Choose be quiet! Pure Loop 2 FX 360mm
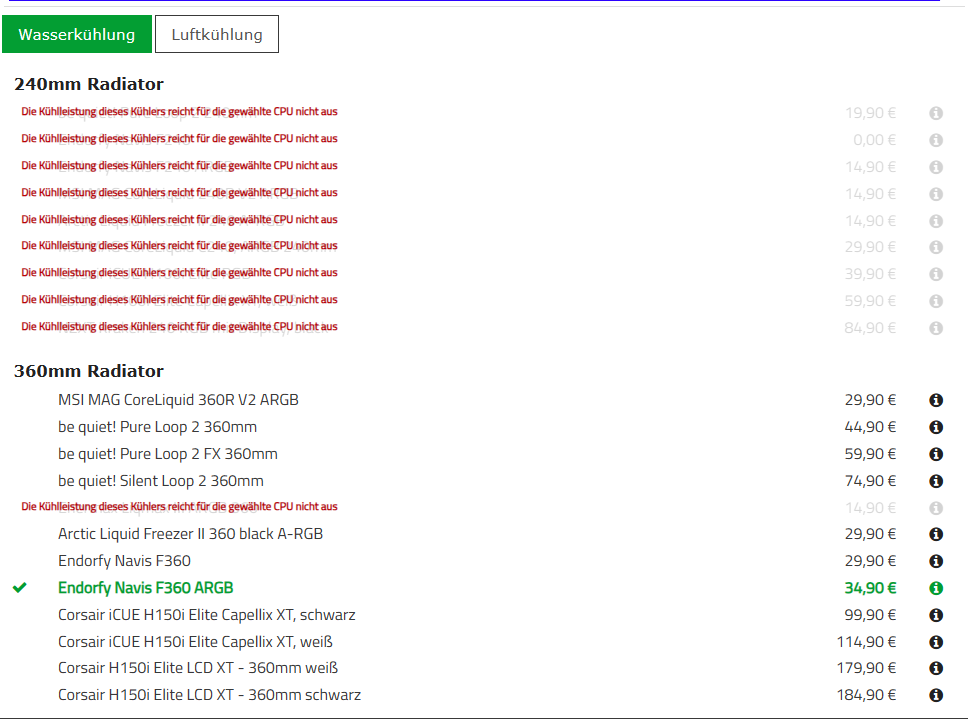Viewport: 968px width, 720px height. point(168,454)
